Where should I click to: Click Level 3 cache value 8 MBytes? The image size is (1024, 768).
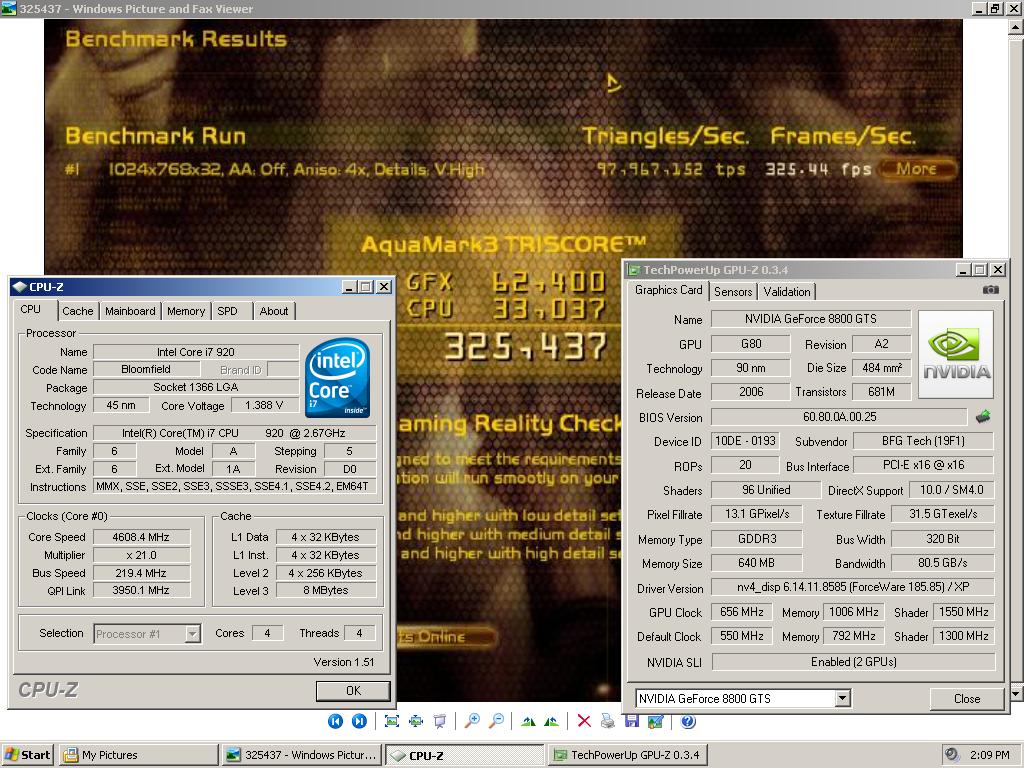coord(326,590)
